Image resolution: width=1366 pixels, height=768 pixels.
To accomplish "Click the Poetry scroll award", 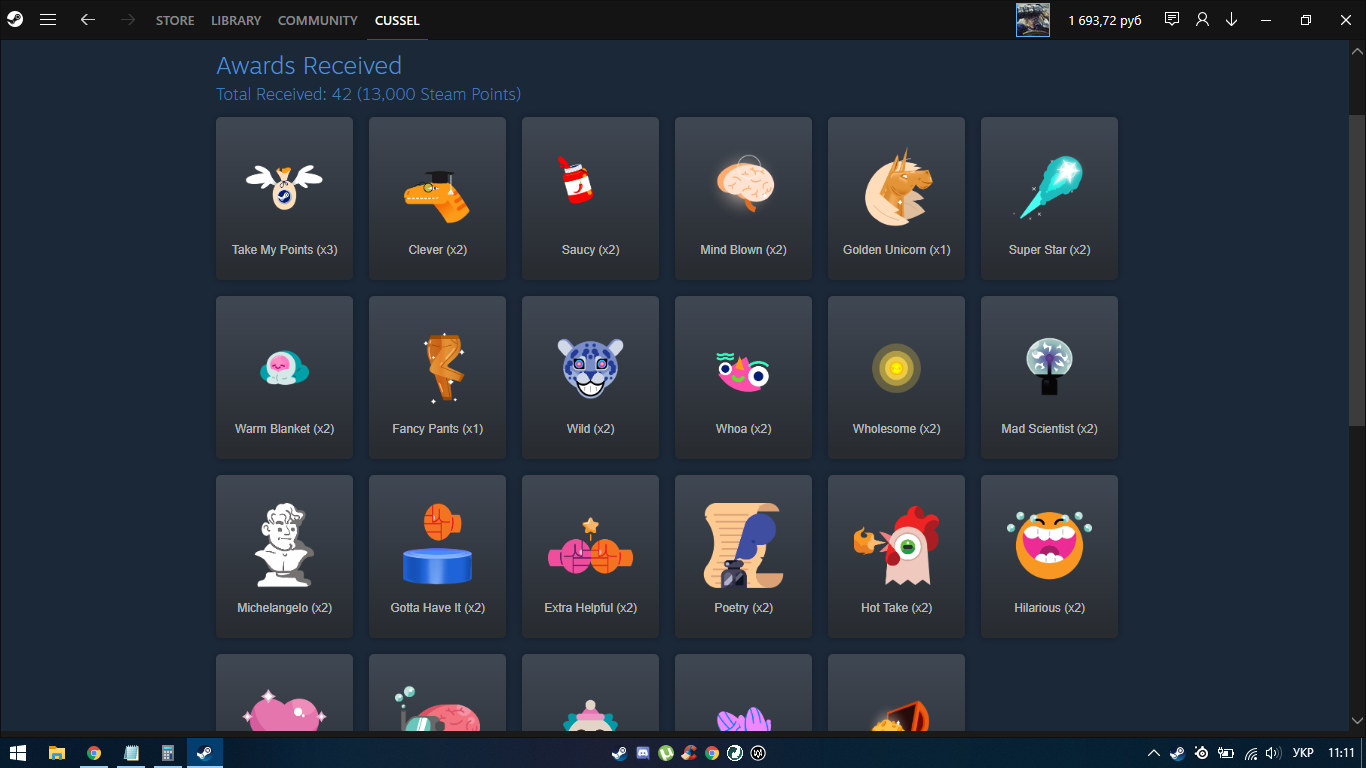I will [744, 556].
